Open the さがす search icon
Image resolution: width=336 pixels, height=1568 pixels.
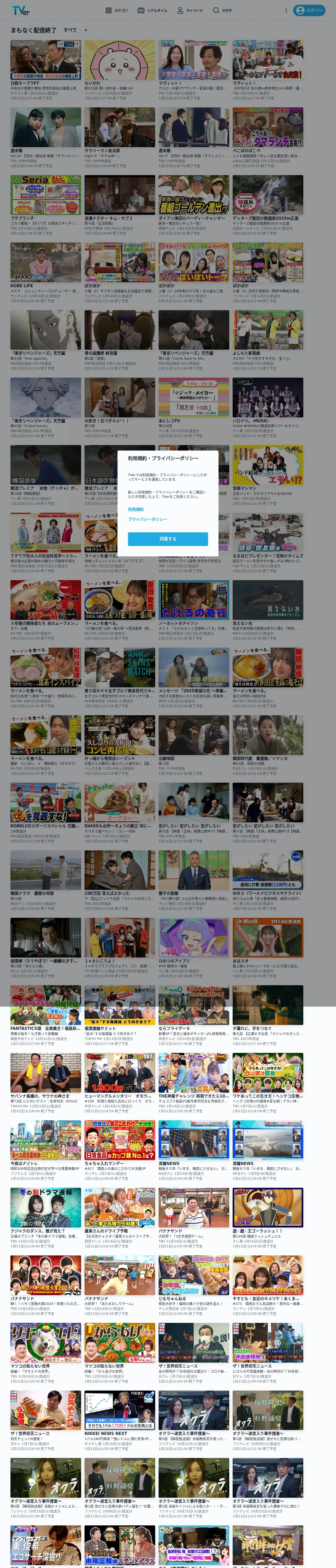[x=216, y=10]
